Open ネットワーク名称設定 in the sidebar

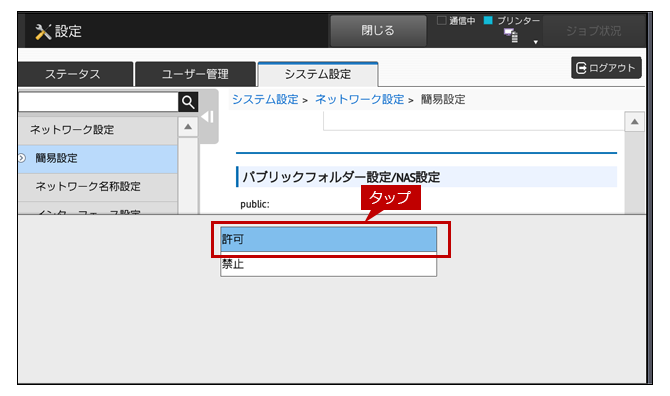(x=97, y=187)
